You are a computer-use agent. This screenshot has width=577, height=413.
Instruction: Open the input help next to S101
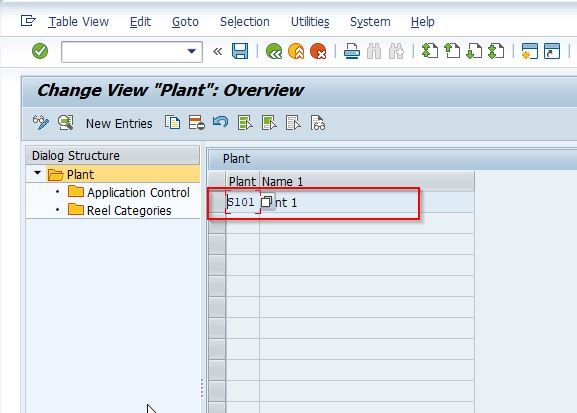[x=266, y=201]
